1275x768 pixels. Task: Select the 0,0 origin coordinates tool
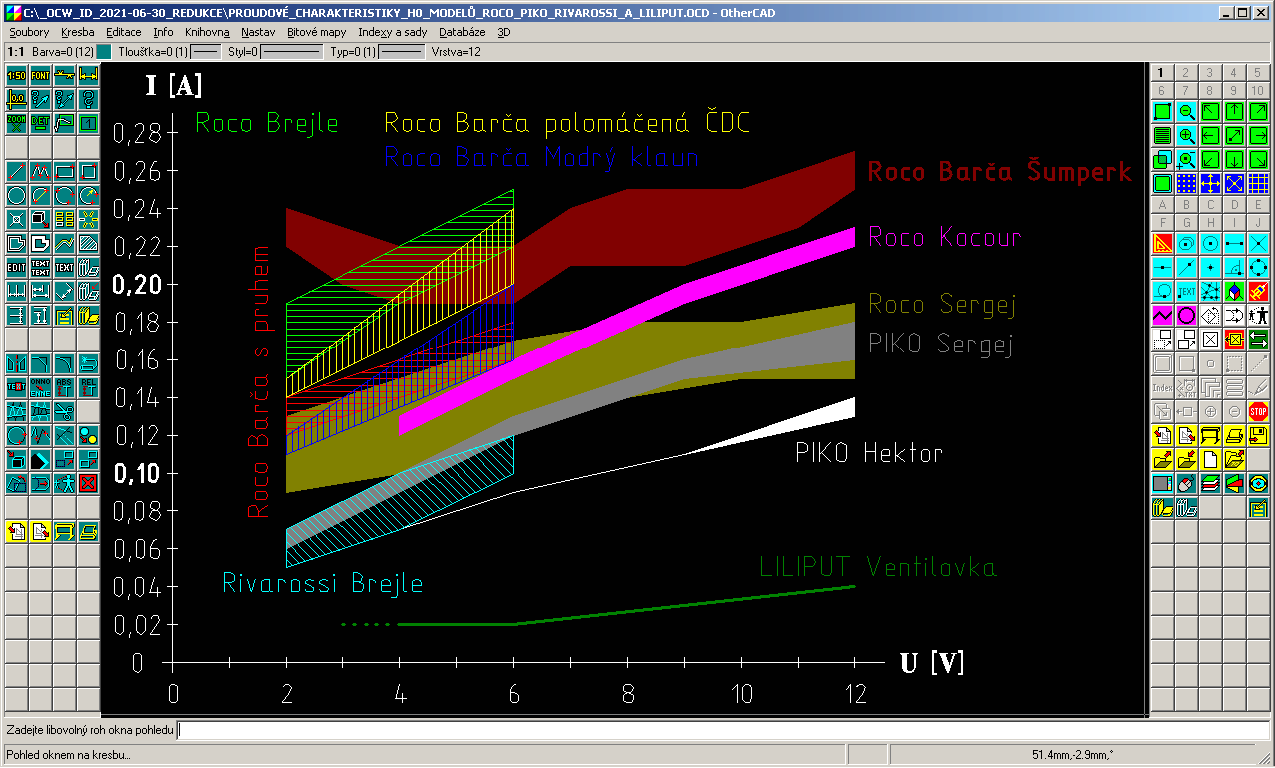16,98
